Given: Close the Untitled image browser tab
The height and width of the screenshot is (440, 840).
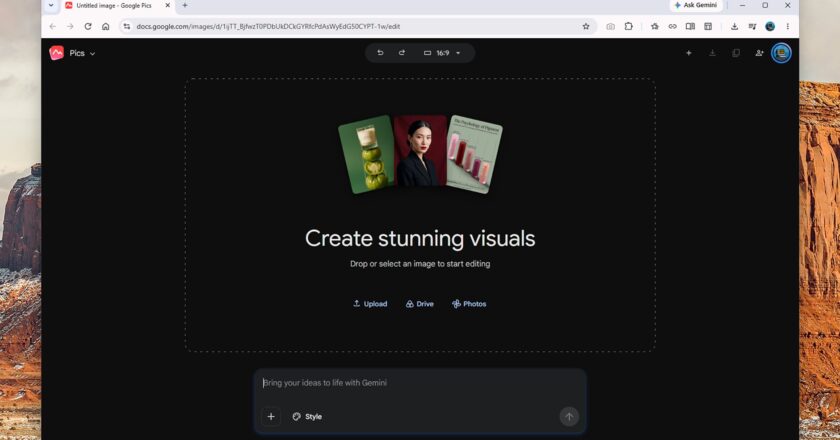Looking at the screenshot, I should pyautogui.click(x=168, y=5).
